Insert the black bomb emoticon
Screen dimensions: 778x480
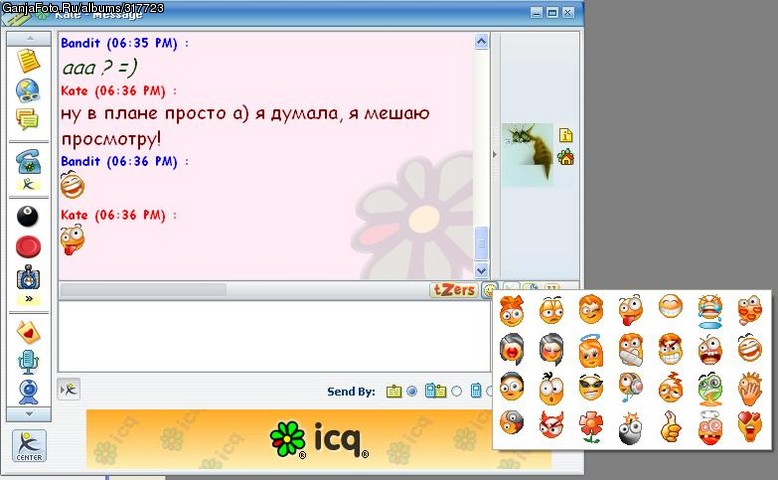pos(631,428)
